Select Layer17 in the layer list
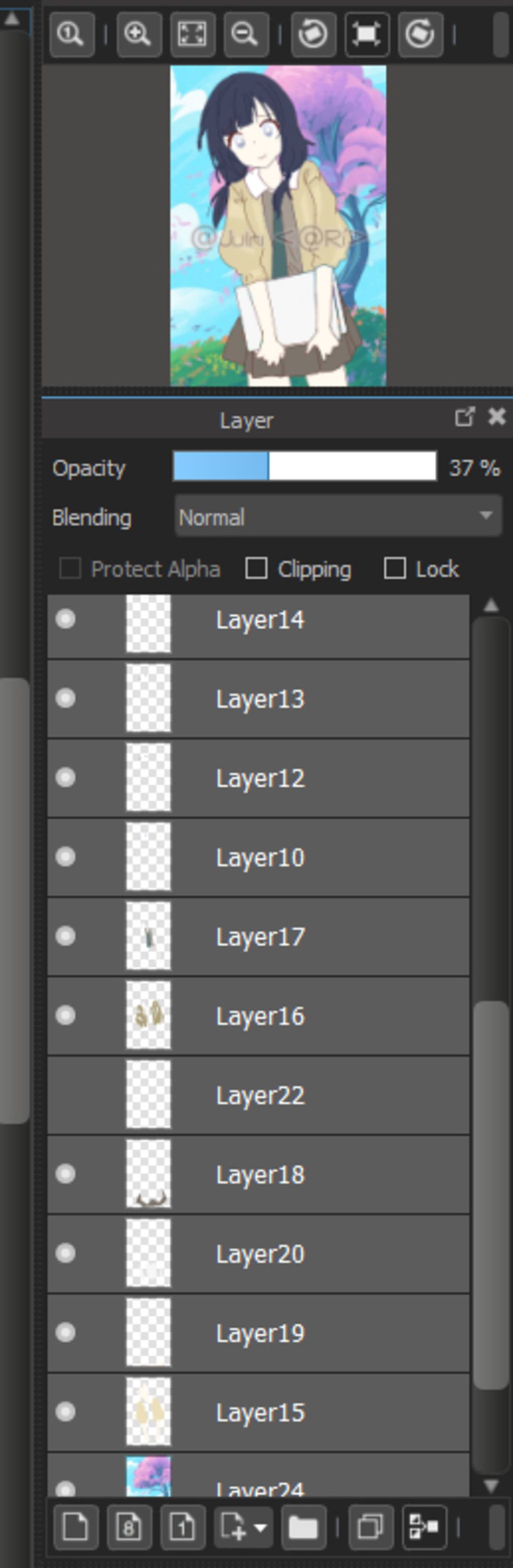The height and width of the screenshot is (1568, 513). tap(304, 936)
